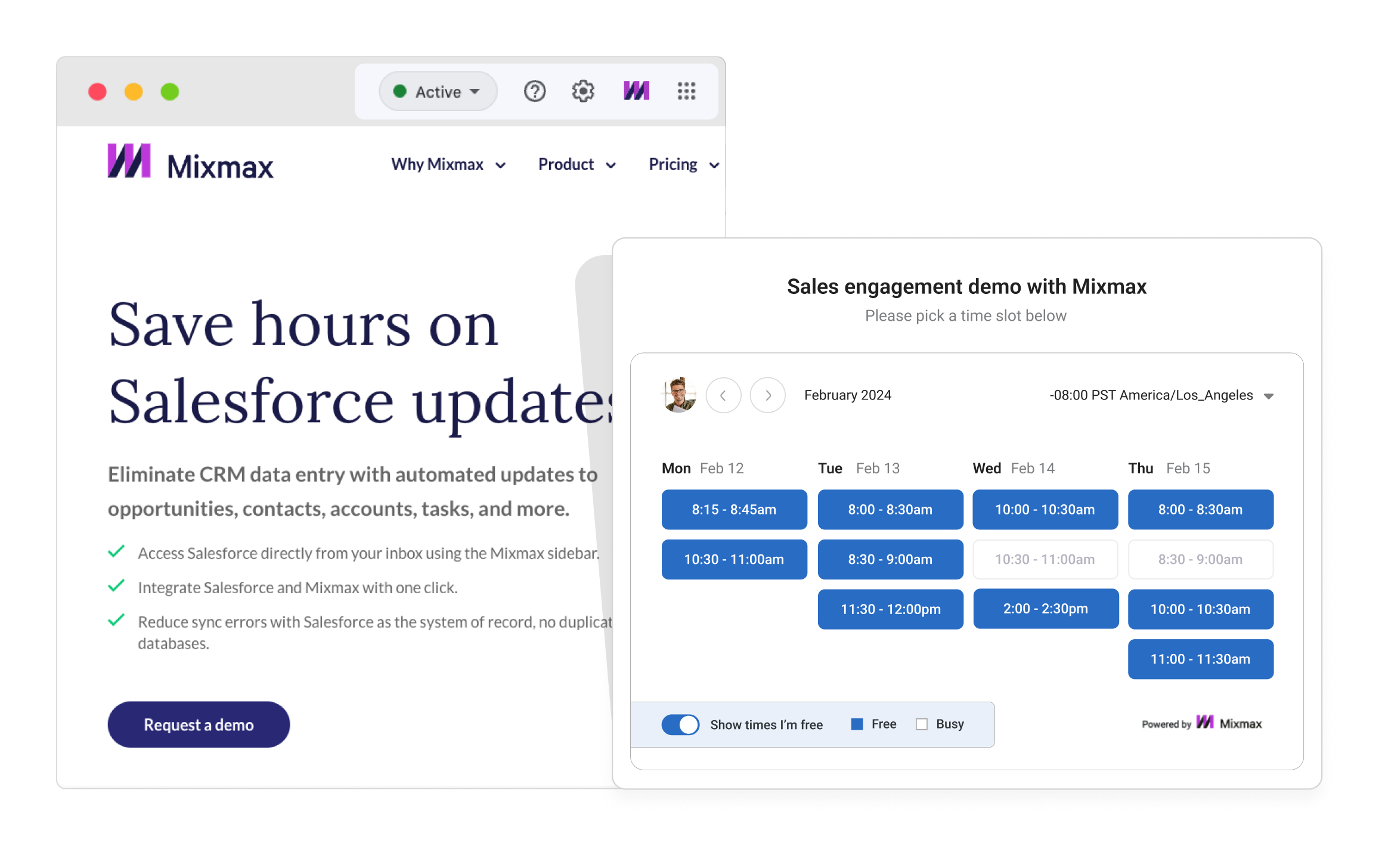The height and width of the screenshot is (868, 1382).
Task: Click the Thu Feb 15 column header
Action: tap(1169, 468)
